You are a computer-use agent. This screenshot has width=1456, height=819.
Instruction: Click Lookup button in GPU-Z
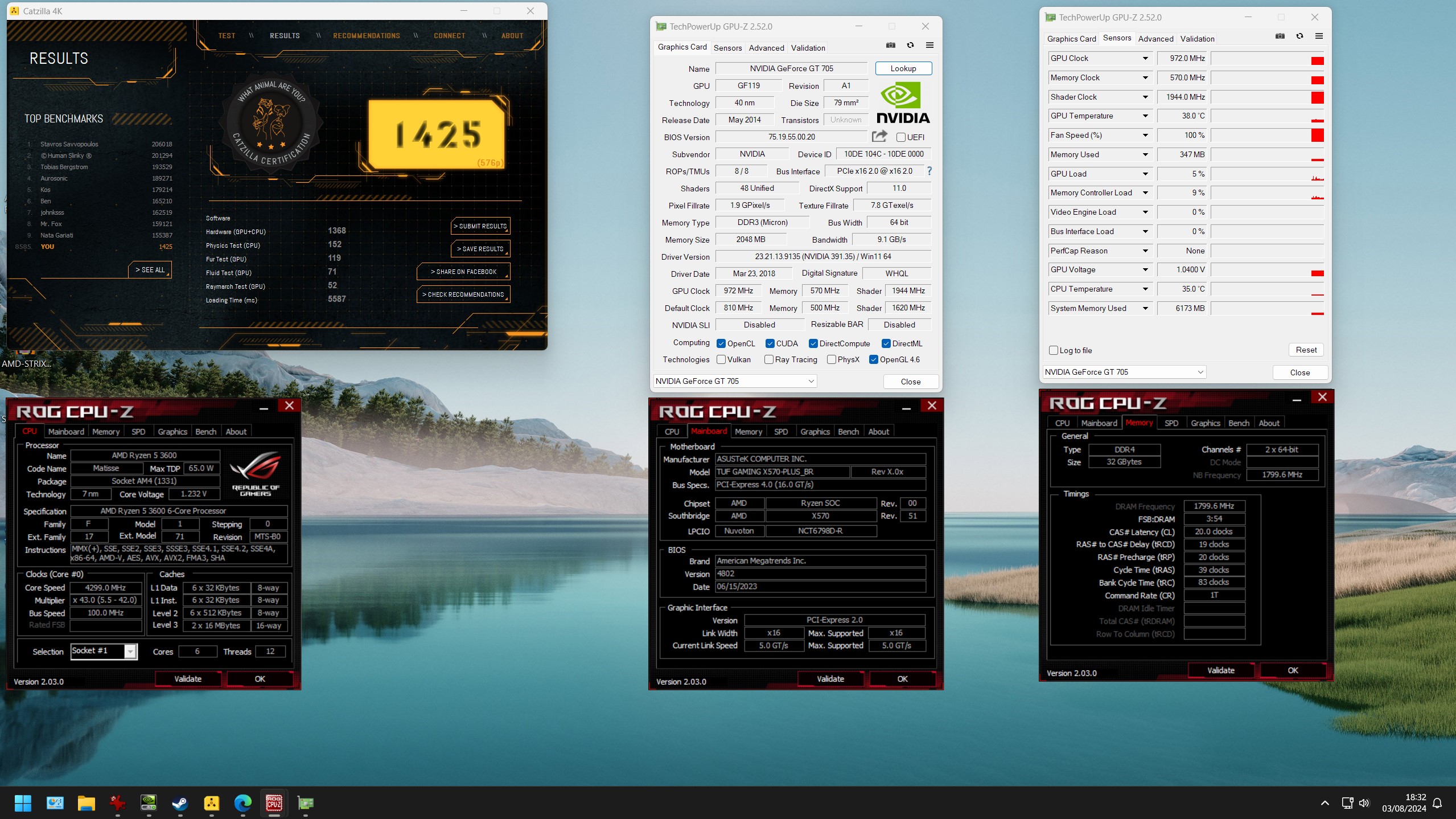pos(903,68)
